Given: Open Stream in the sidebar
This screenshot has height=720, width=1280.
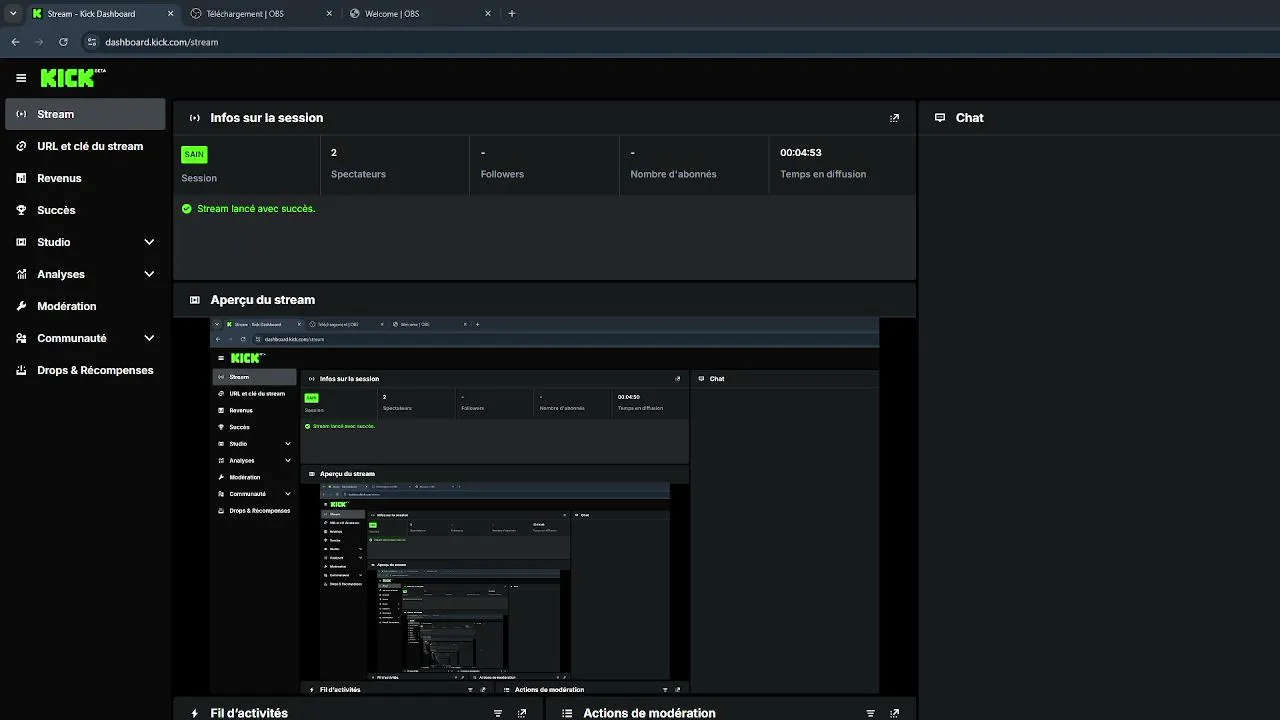Looking at the screenshot, I should (85, 114).
